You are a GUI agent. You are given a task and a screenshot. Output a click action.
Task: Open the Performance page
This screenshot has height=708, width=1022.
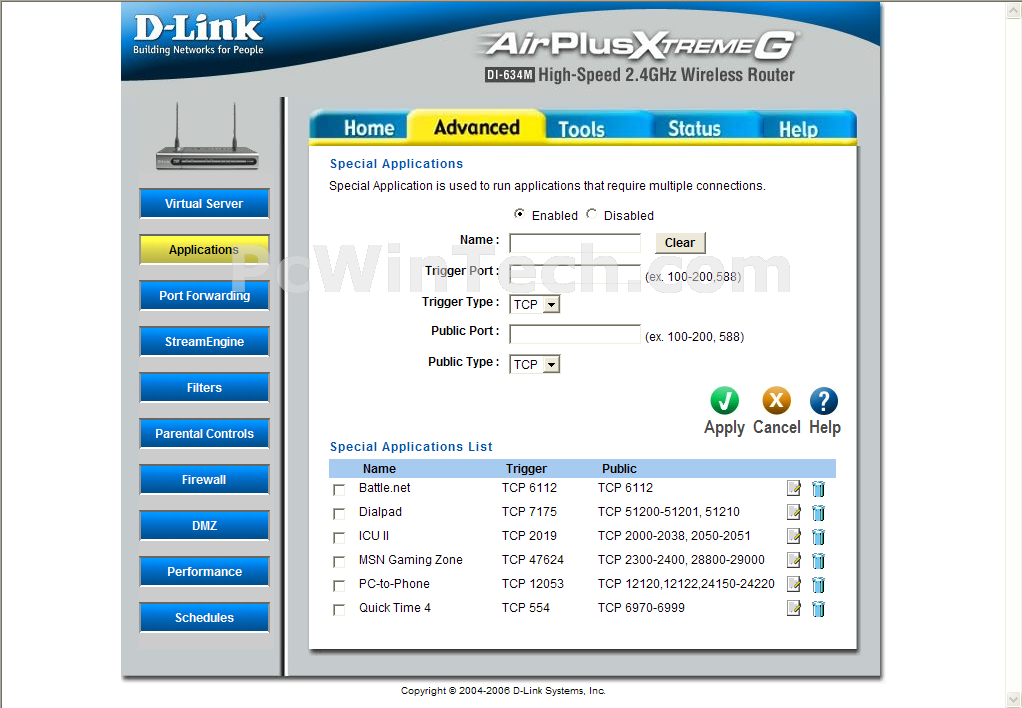[x=204, y=571]
